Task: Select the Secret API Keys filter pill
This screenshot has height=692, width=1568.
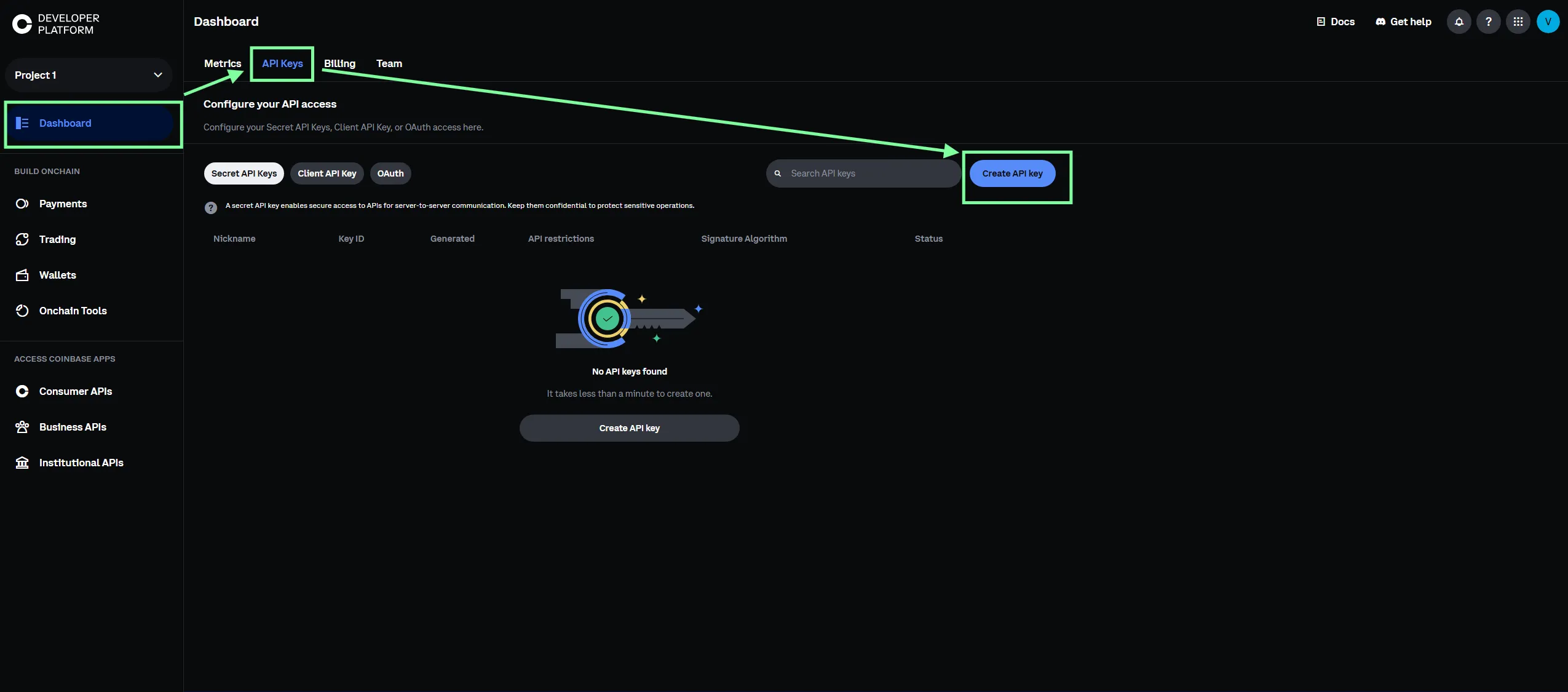Action: tap(244, 173)
